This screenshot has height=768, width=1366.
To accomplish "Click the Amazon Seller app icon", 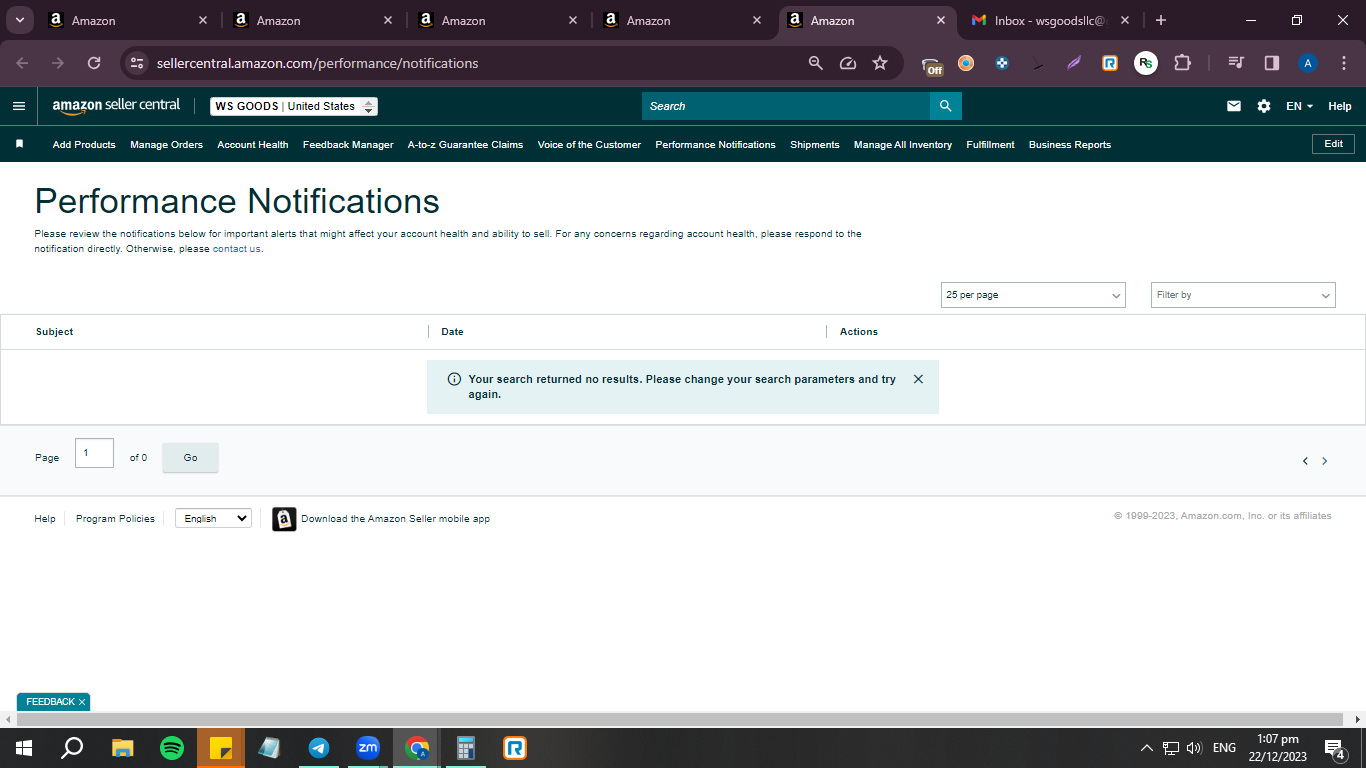I will click(x=284, y=519).
